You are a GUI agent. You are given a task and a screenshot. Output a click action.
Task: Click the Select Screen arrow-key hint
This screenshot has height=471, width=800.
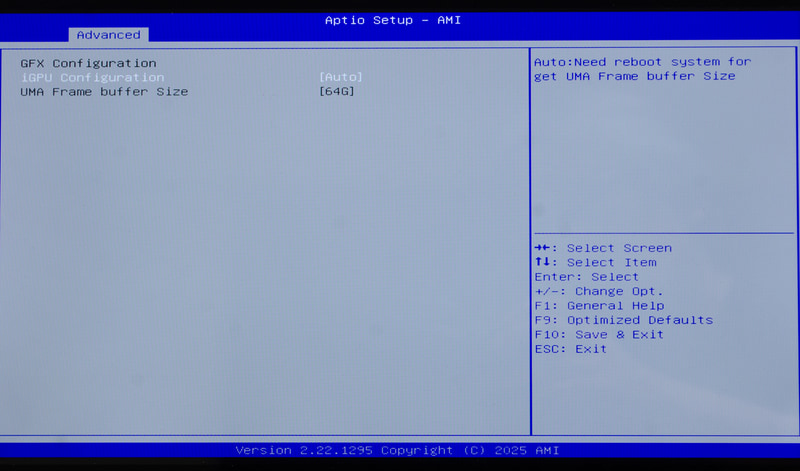pos(603,248)
